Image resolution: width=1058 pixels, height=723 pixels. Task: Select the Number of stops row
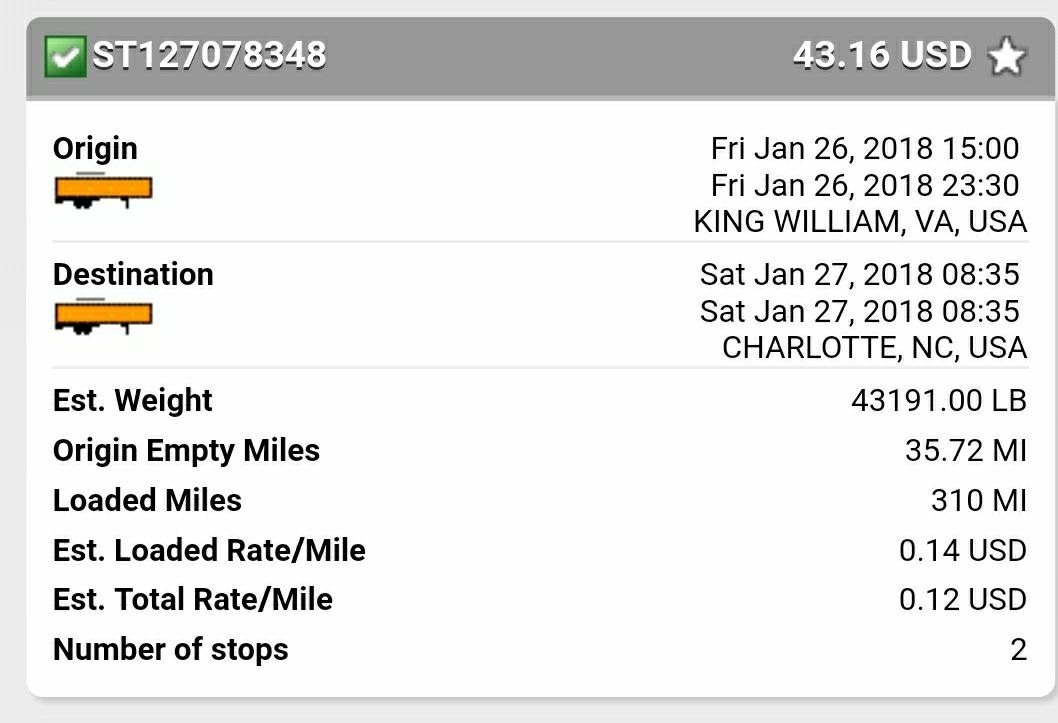point(540,649)
